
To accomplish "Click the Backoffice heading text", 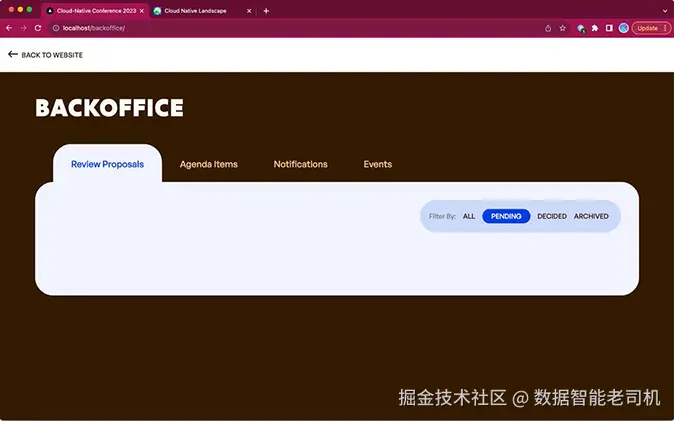I will pyautogui.click(x=110, y=108).
